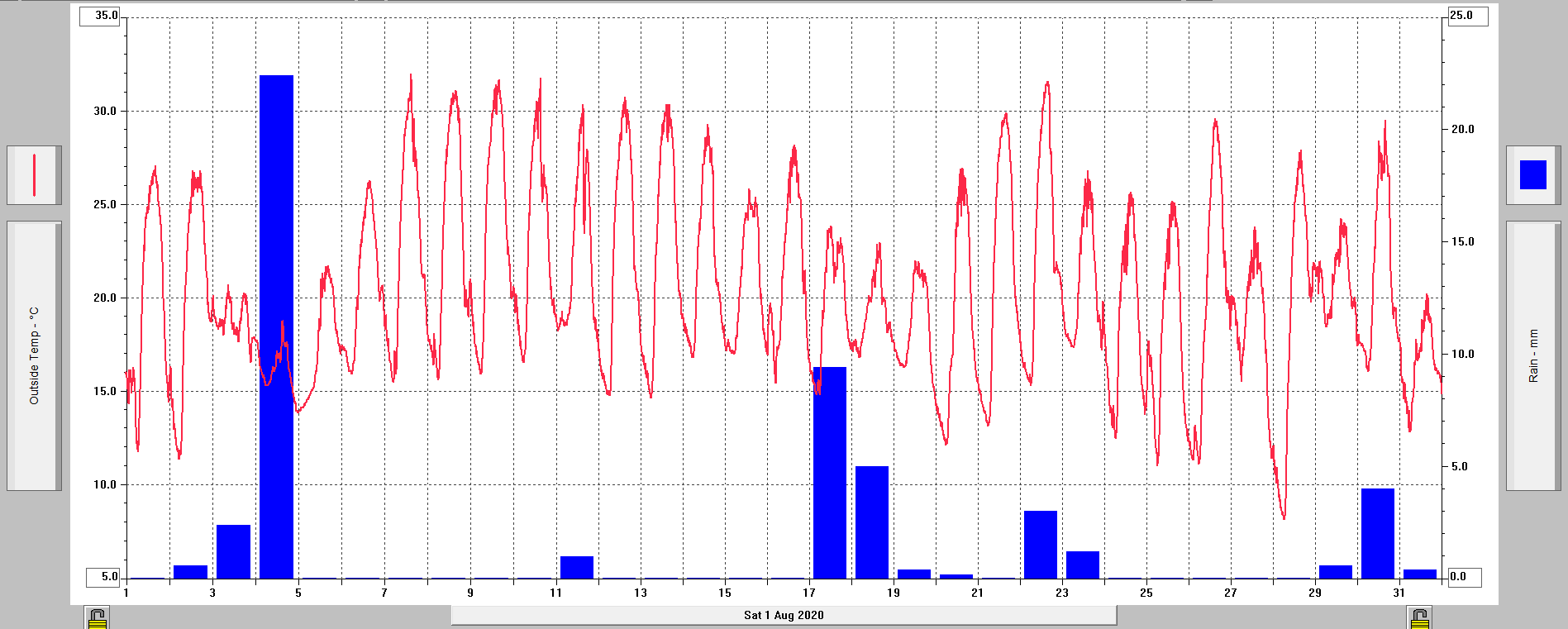Open the Rain - mm sensor selector
Viewport: 1568px width, 629px height.
[1532, 355]
